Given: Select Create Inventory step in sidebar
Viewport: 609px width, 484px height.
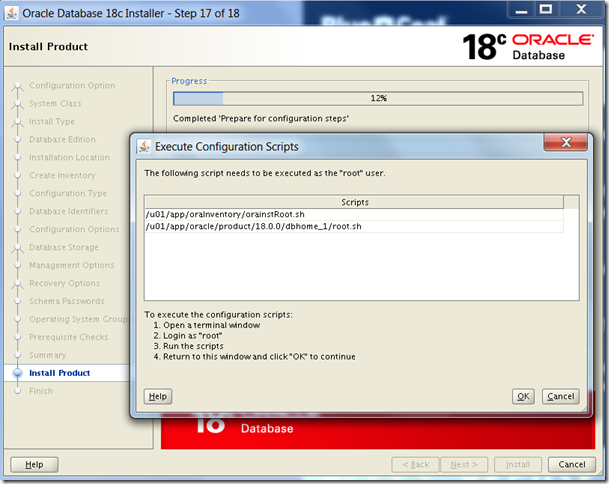Looking at the screenshot, I should click(x=62, y=176).
